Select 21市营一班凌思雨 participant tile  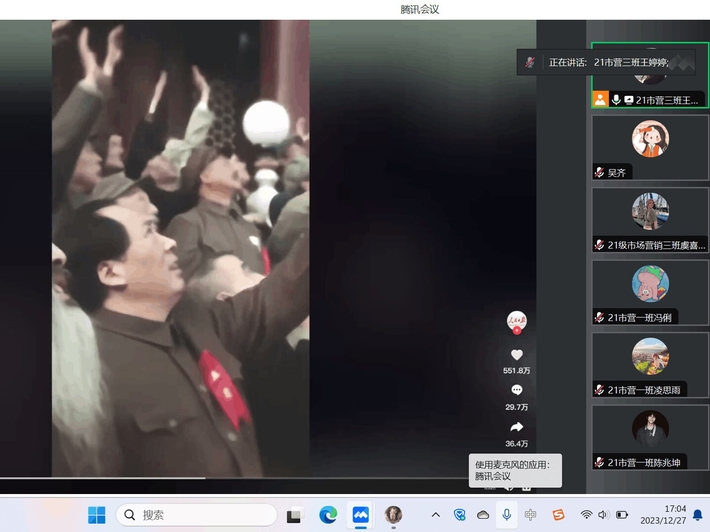point(650,364)
